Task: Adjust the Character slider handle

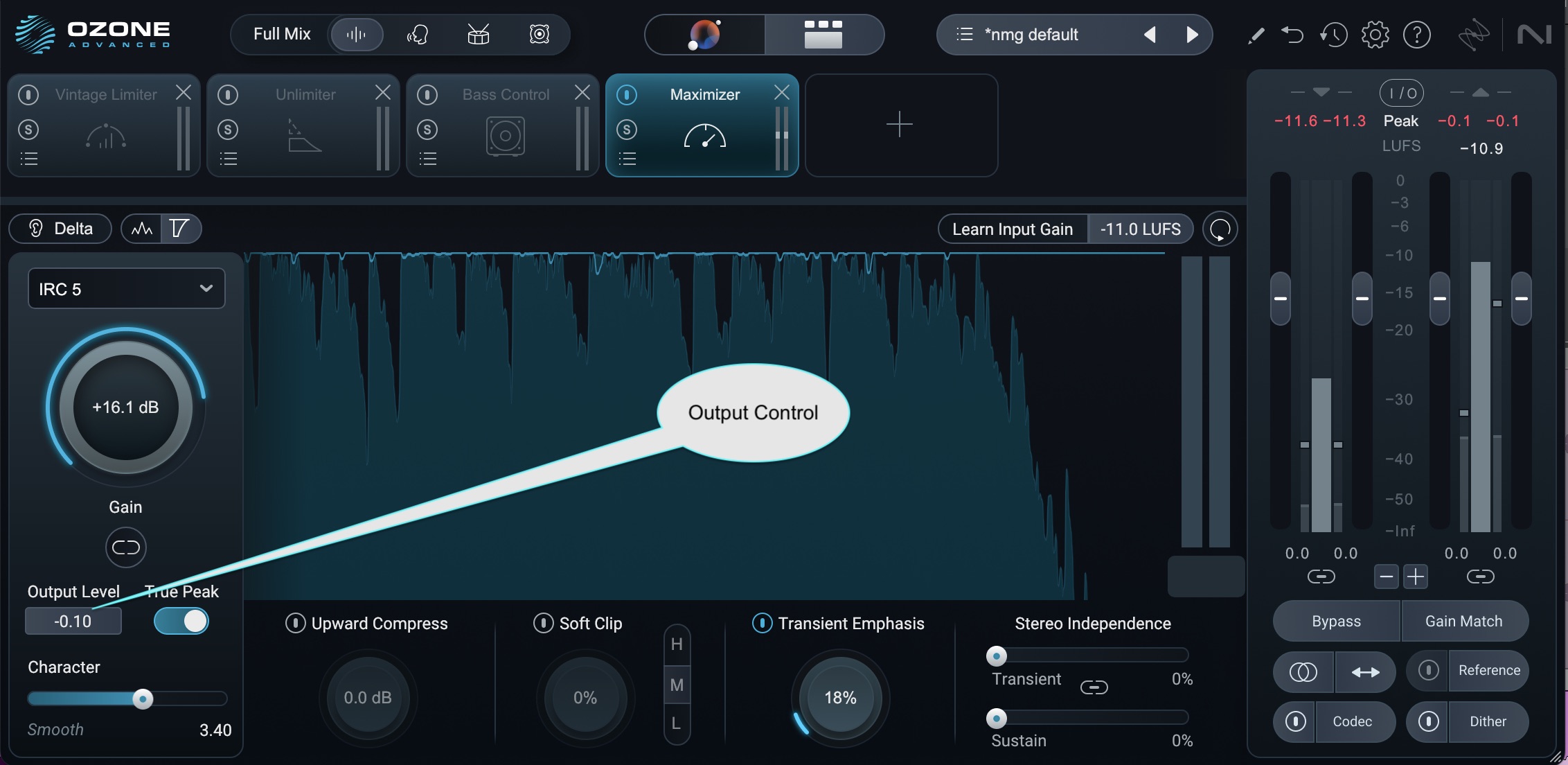Action: tap(143, 698)
